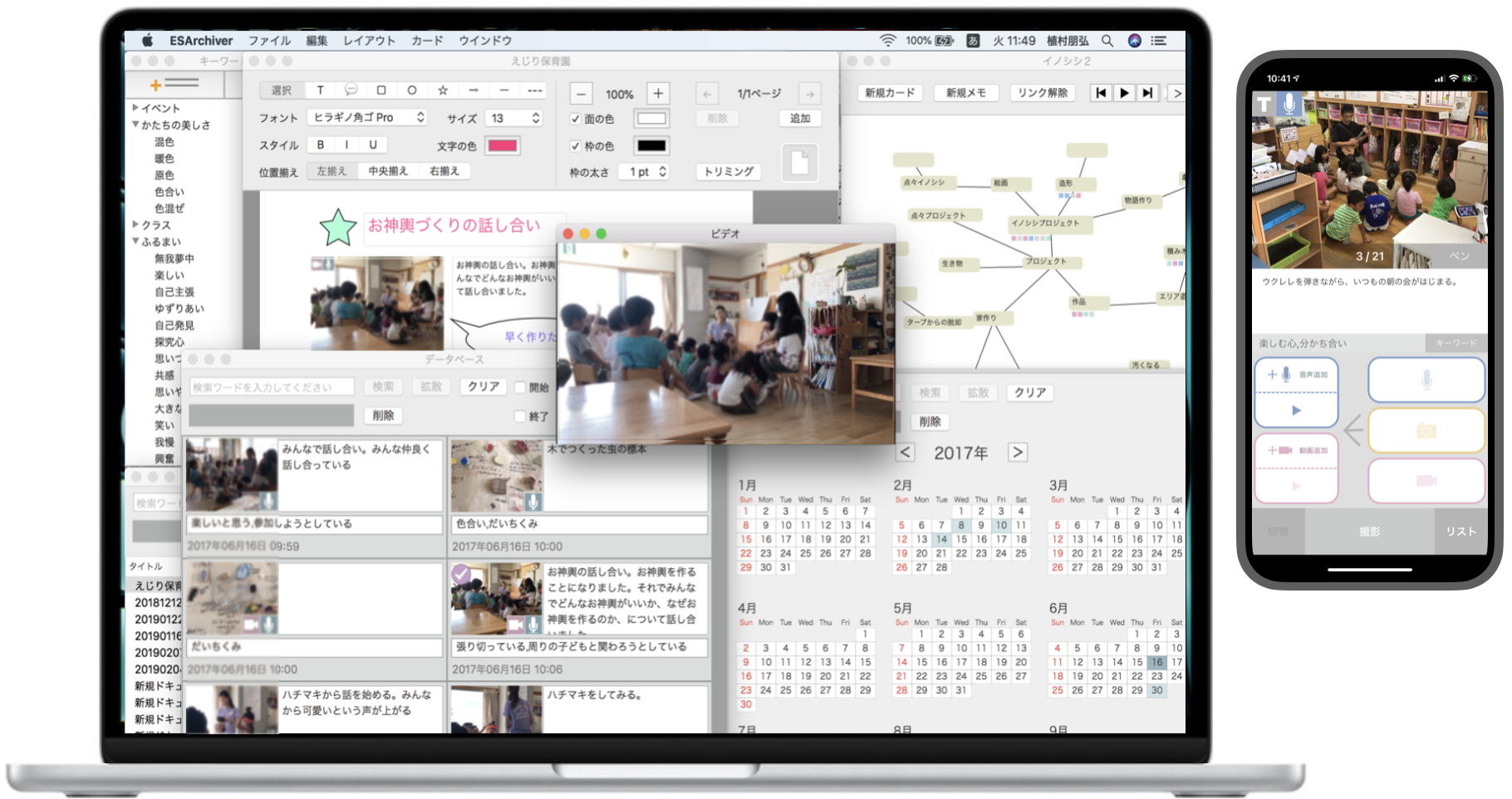Toggle Italic style button

(x=346, y=145)
